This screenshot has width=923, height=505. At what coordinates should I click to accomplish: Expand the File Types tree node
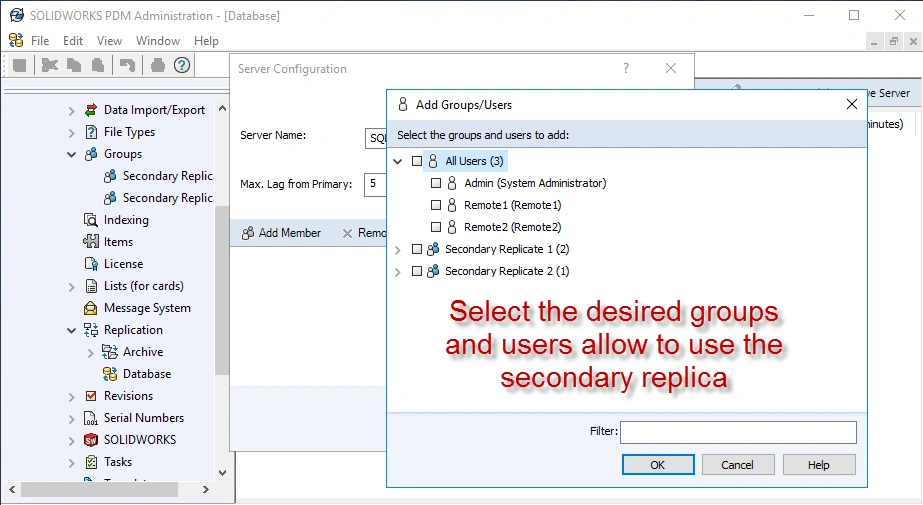pos(71,133)
